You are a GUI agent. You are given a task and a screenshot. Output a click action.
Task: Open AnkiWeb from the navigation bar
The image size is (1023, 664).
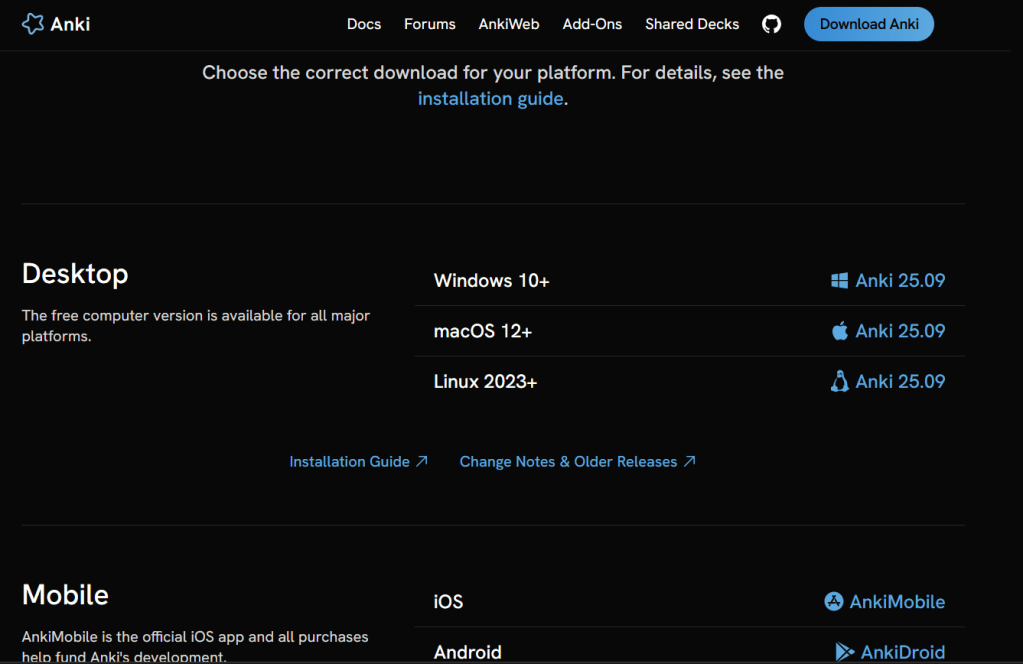point(509,24)
